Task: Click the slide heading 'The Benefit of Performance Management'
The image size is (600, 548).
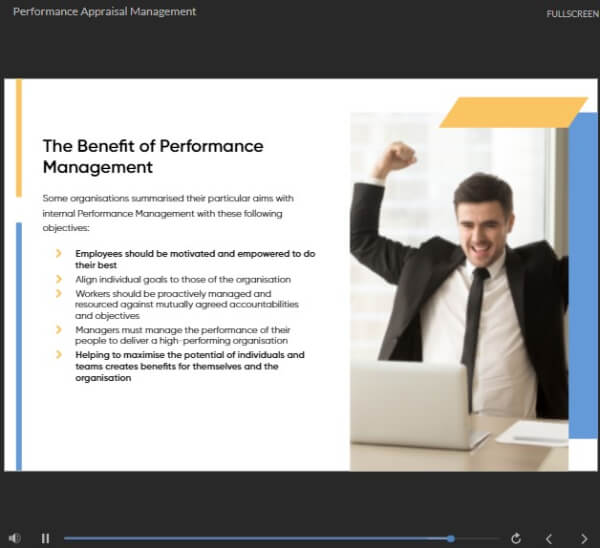Action: (153, 156)
